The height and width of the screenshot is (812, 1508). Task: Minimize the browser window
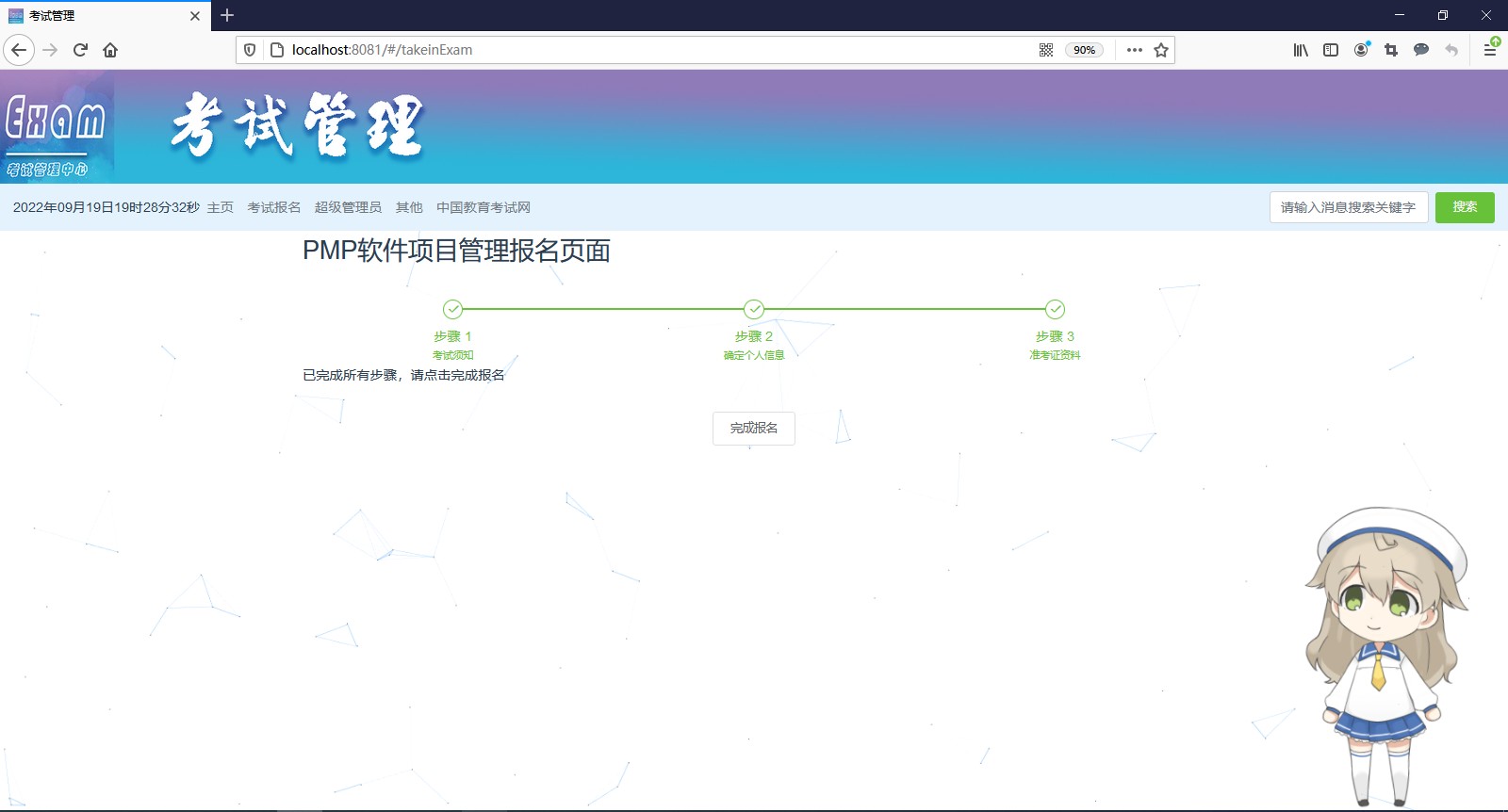click(x=1400, y=15)
